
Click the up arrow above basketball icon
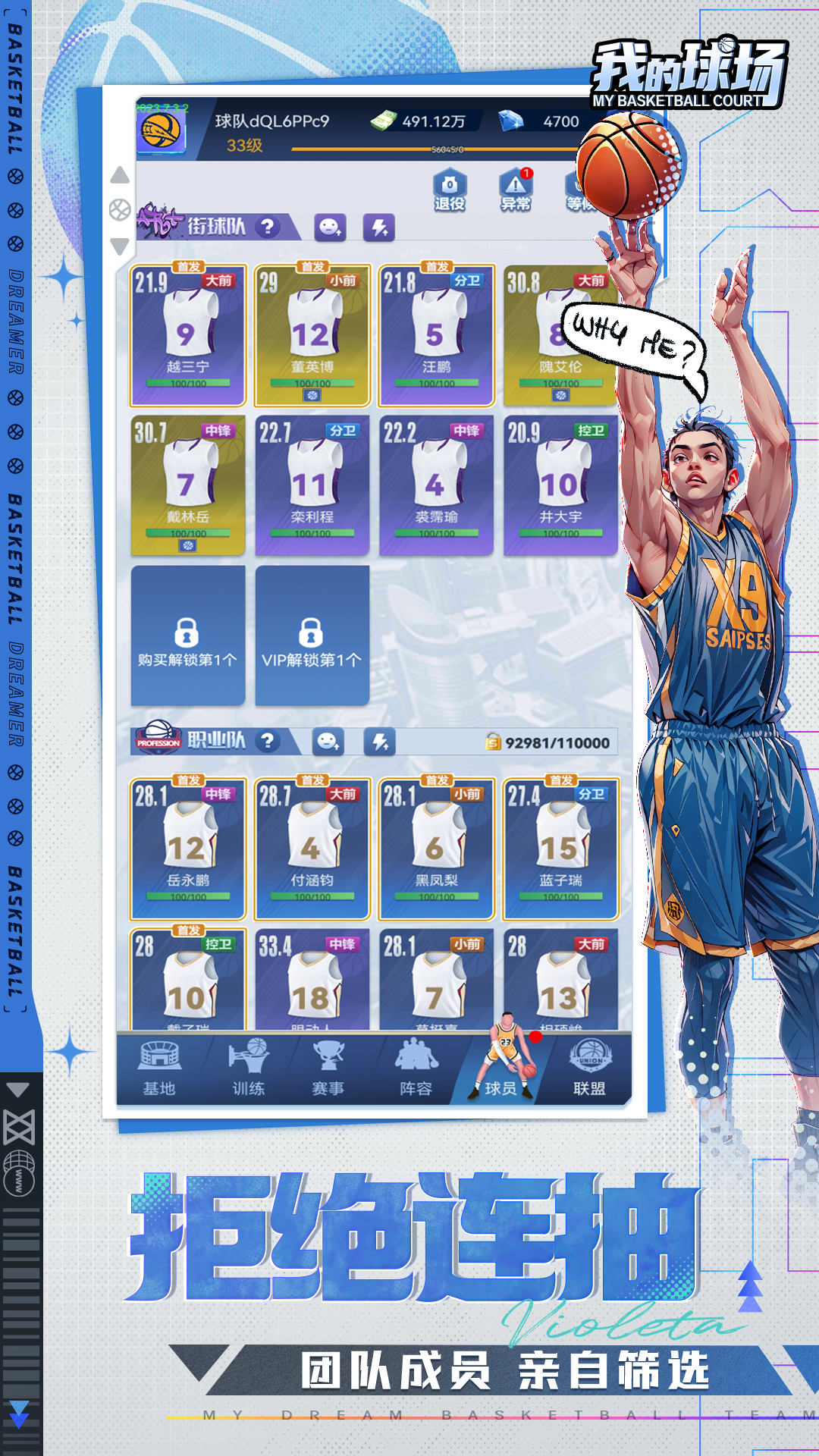[120, 176]
